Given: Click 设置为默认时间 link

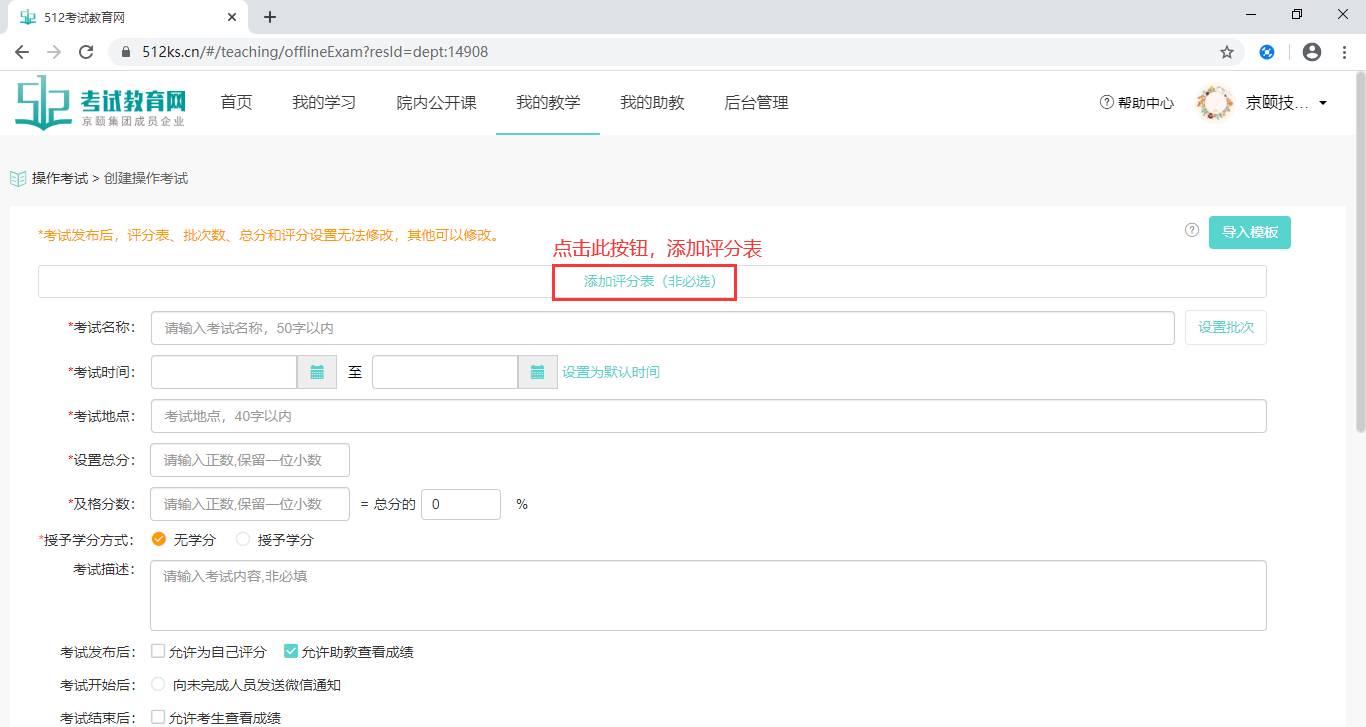Looking at the screenshot, I should click(611, 372).
